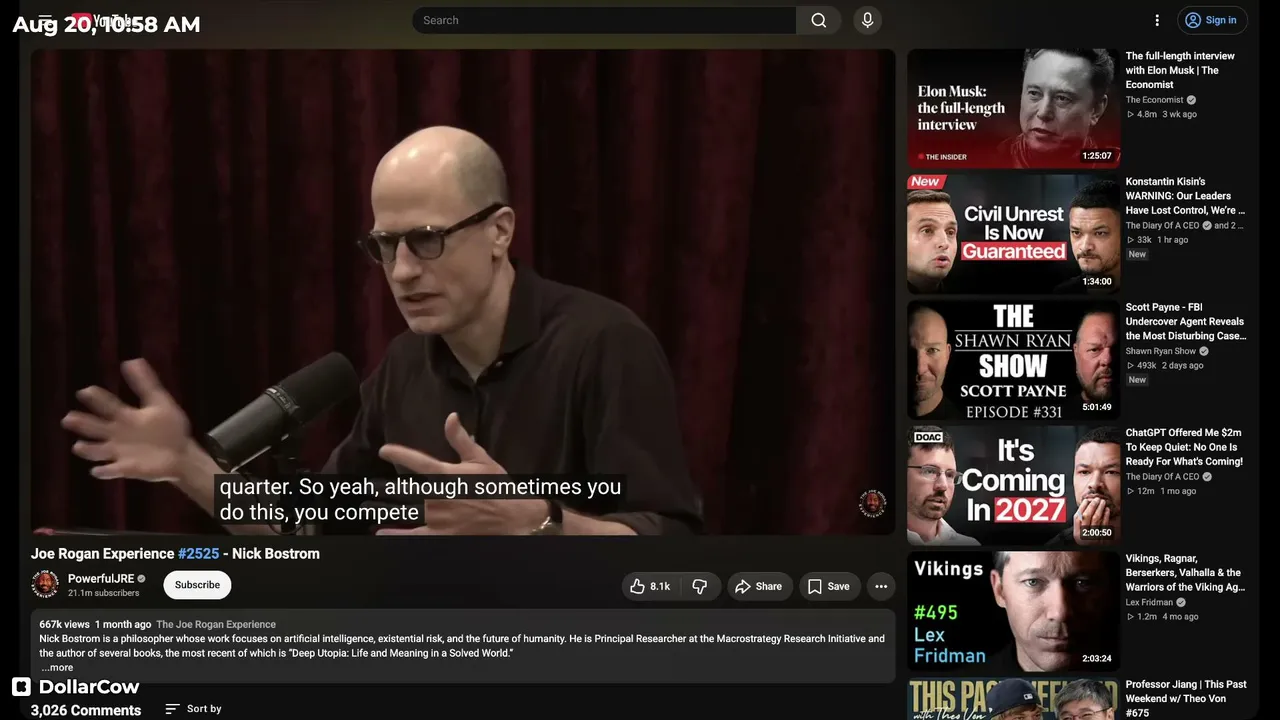Open the PowerfulJRE channel name link

tap(101, 579)
